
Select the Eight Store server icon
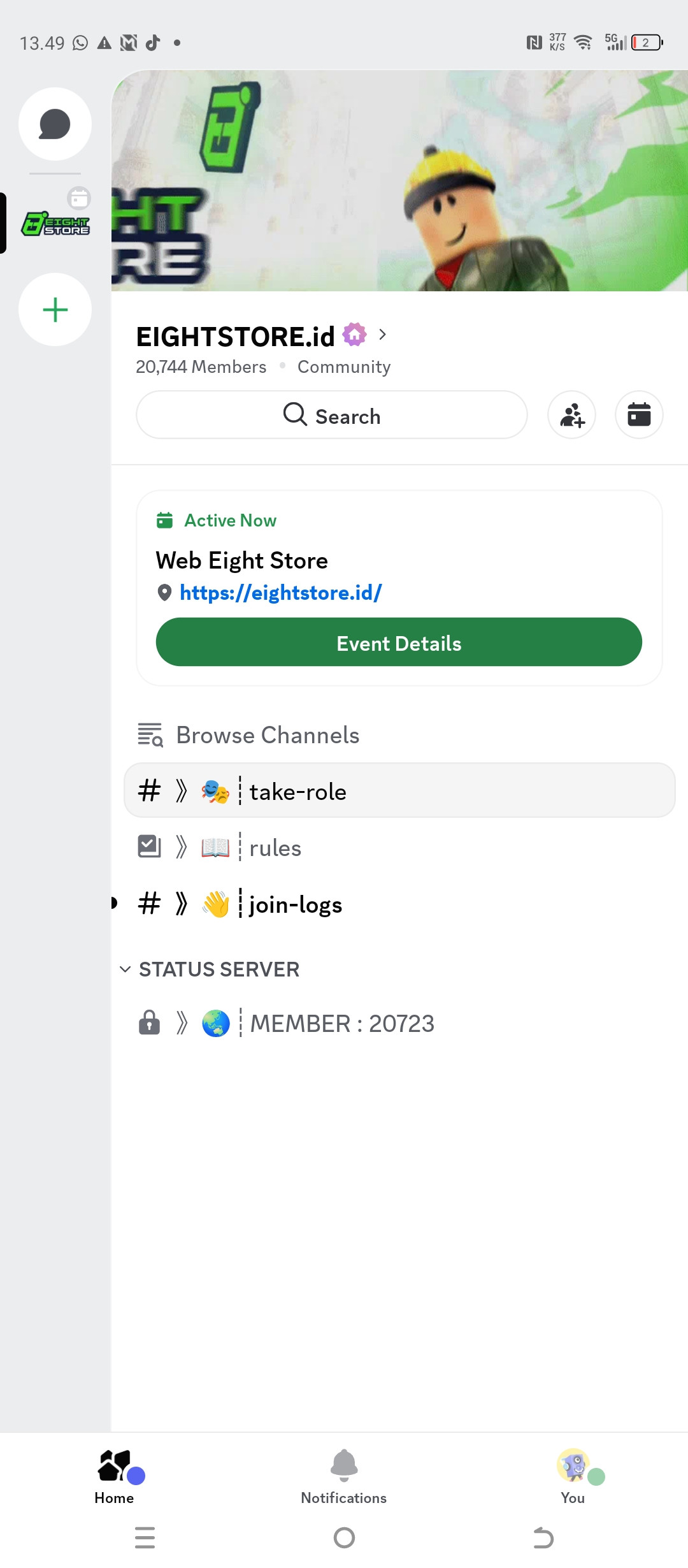click(x=55, y=224)
